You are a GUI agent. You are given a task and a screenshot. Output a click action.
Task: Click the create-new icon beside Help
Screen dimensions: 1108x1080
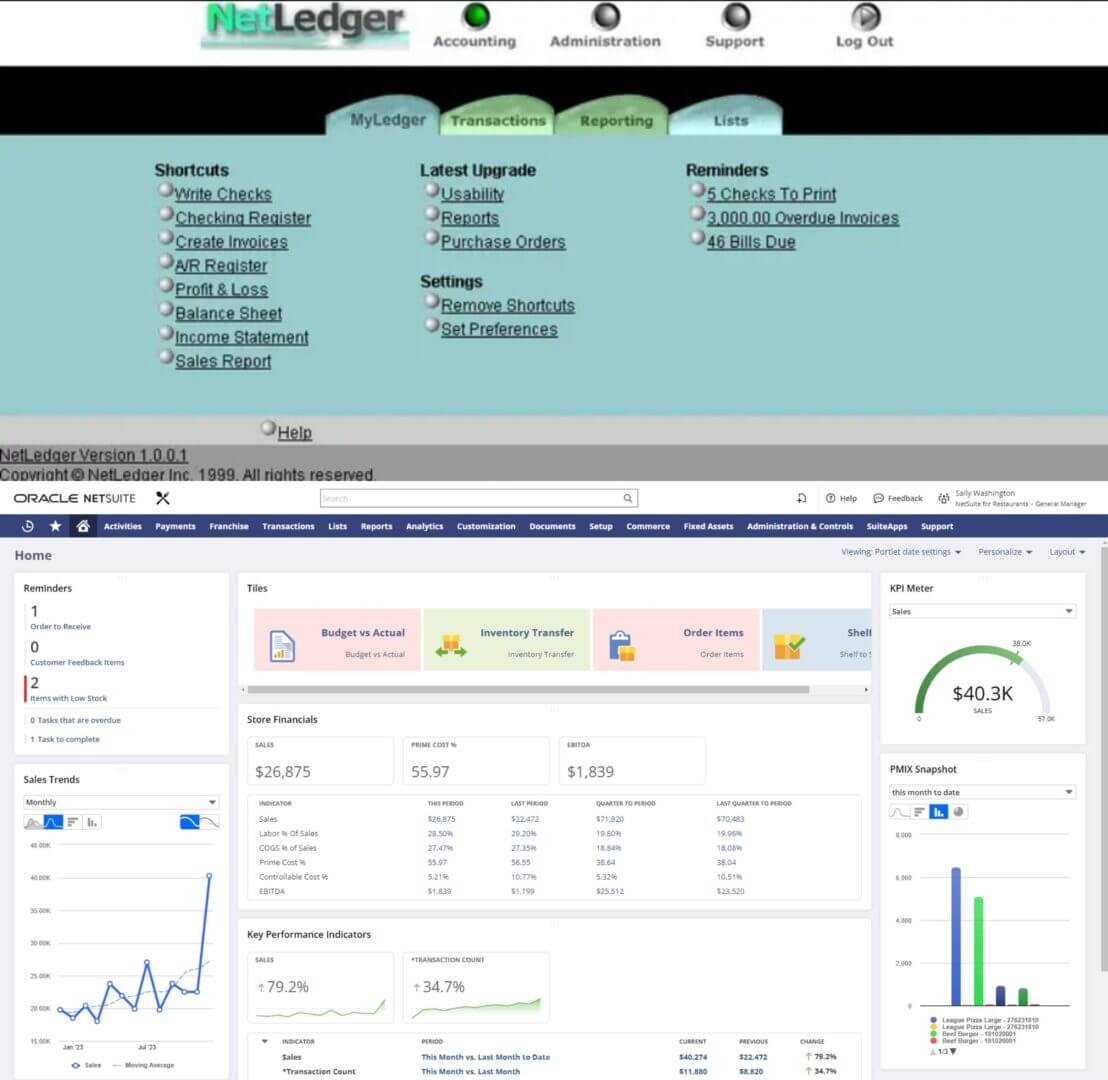point(801,498)
